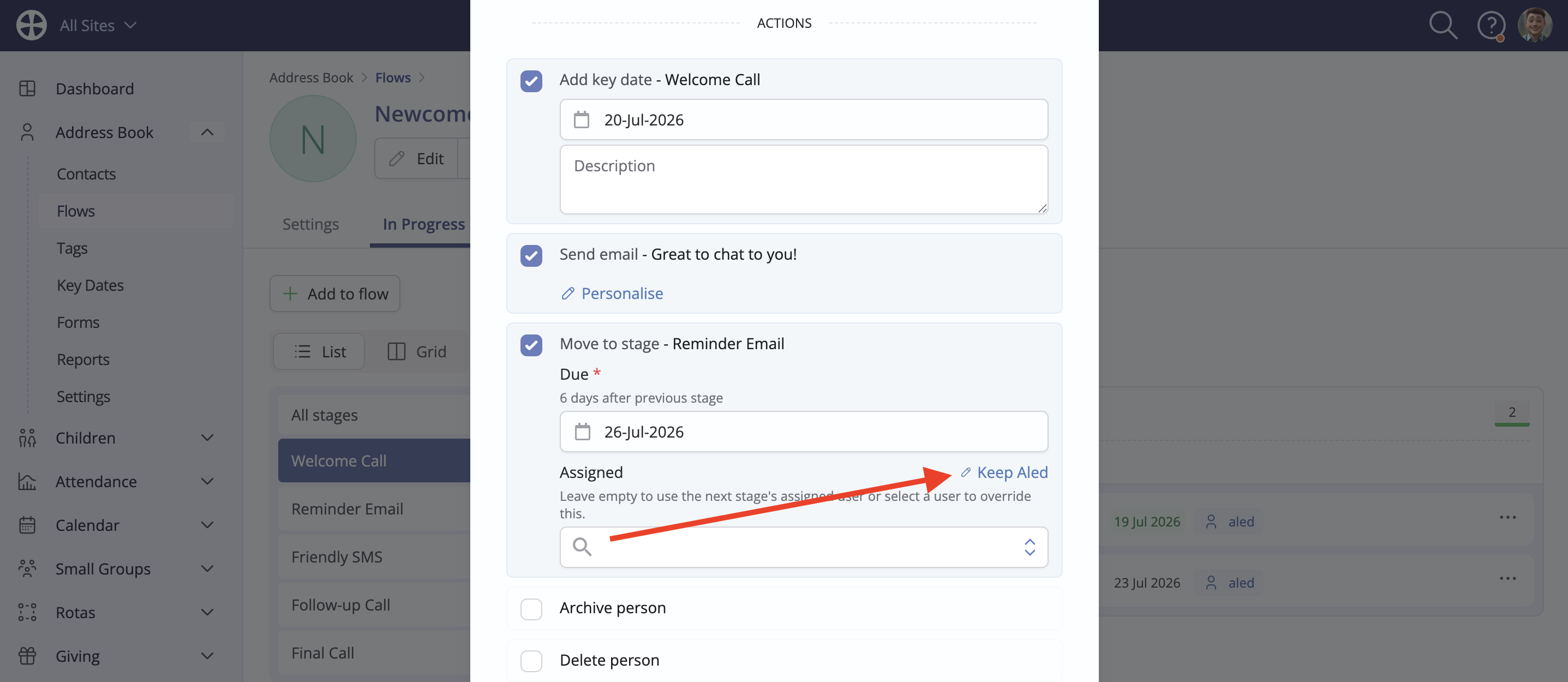Click the Personalise email link
The height and width of the screenshot is (682, 1568).
tap(612, 294)
